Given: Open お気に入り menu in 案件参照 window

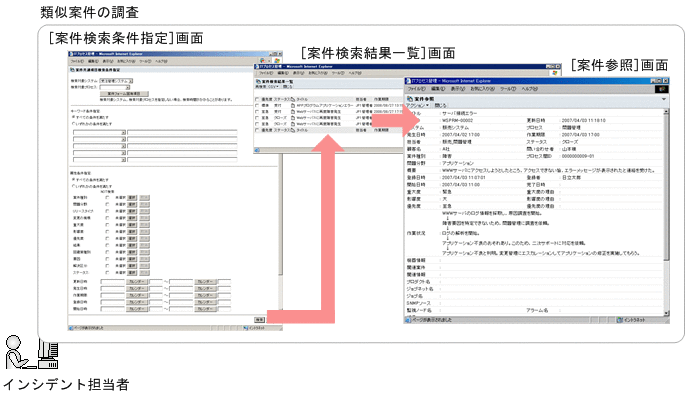Looking at the screenshot, I should (x=482, y=89).
